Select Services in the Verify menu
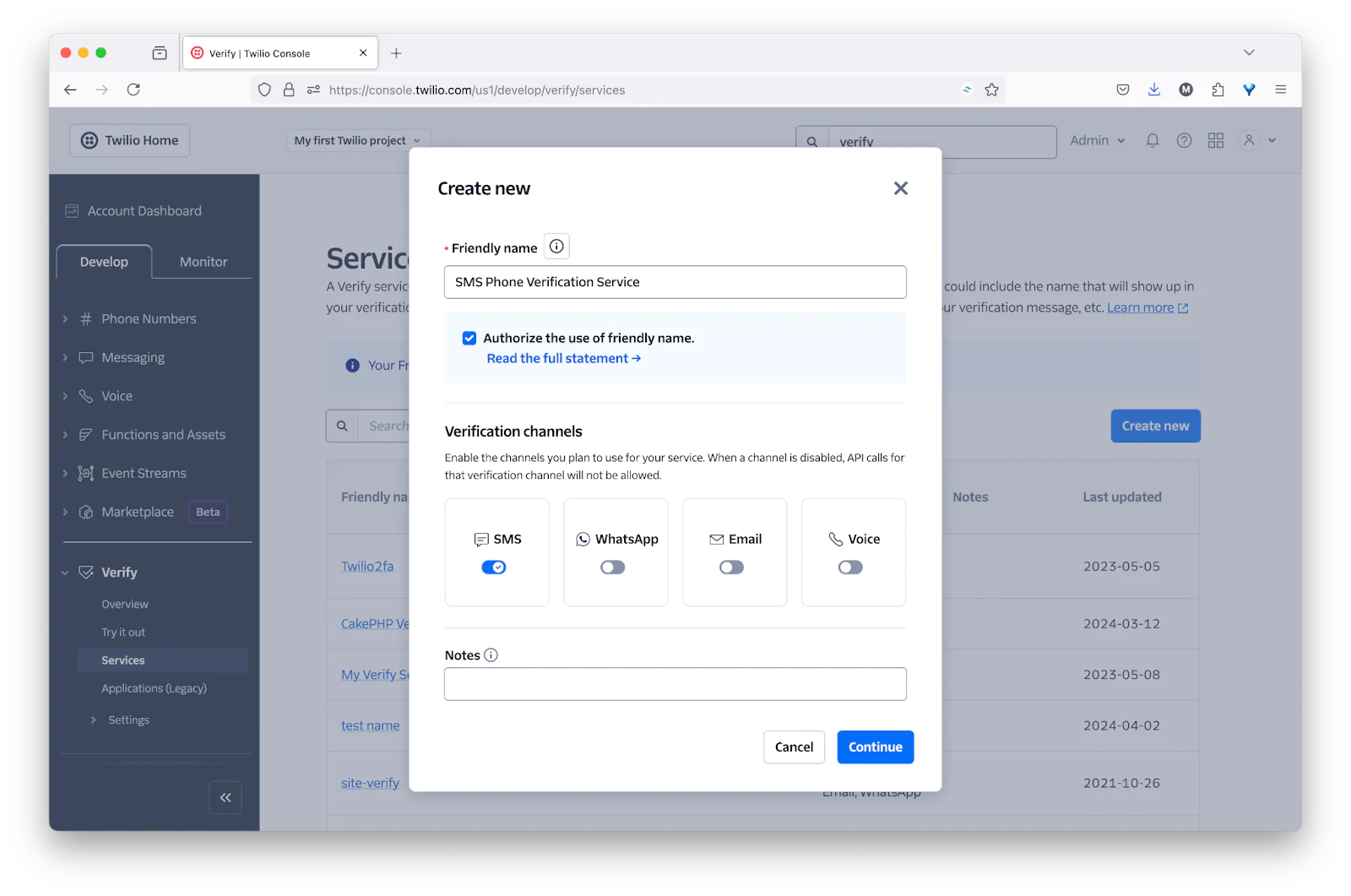This screenshot has height=896, width=1351. (x=123, y=660)
